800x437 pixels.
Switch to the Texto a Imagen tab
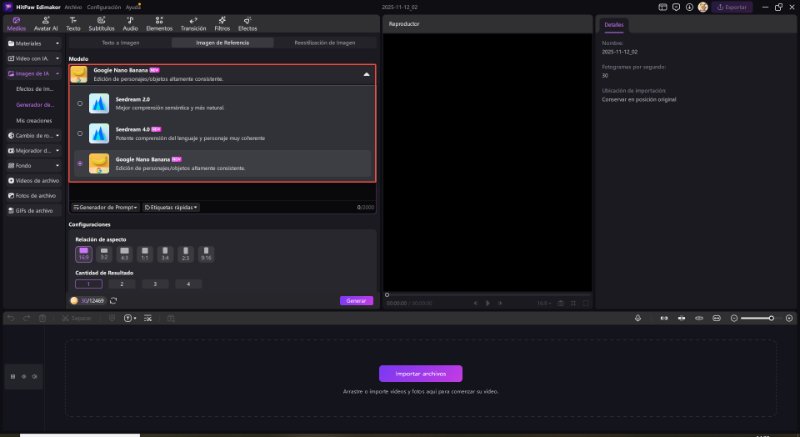[120, 43]
